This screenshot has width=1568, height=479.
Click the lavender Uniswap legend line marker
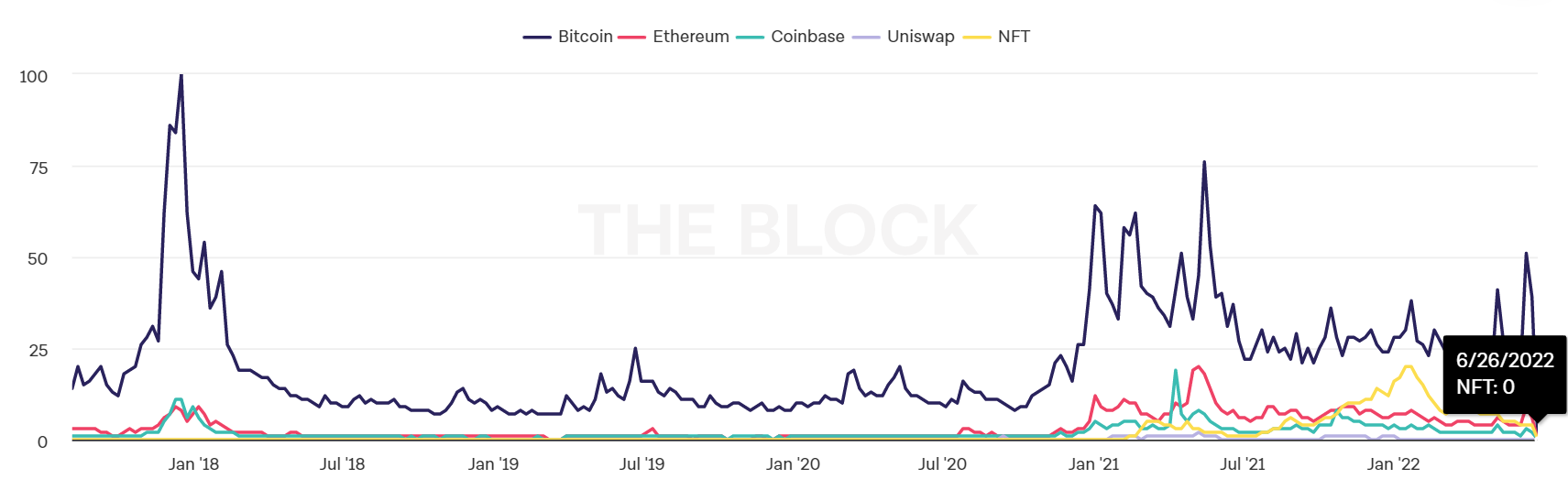[866, 38]
